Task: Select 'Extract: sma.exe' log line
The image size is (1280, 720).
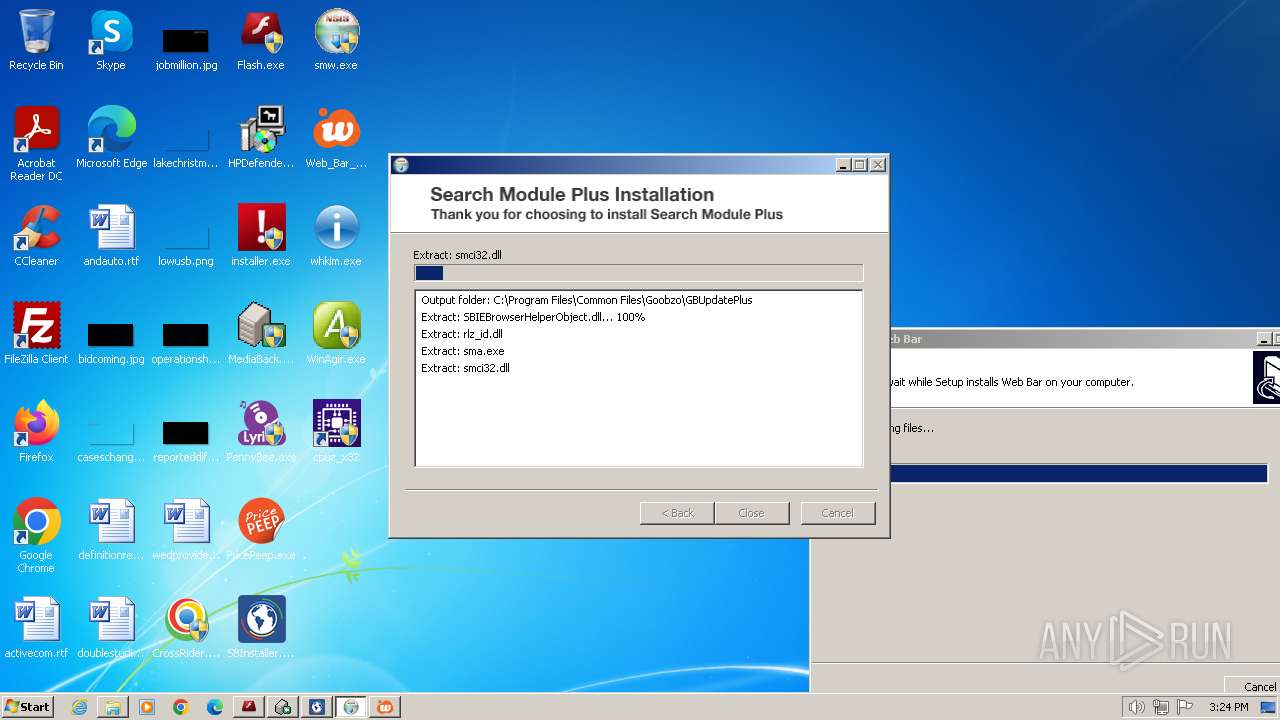Action: (462, 351)
